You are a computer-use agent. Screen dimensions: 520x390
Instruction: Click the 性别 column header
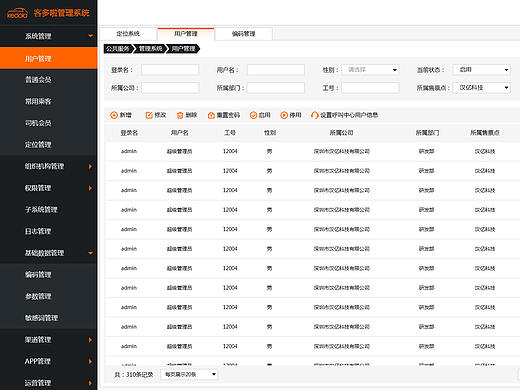tap(270, 133)
